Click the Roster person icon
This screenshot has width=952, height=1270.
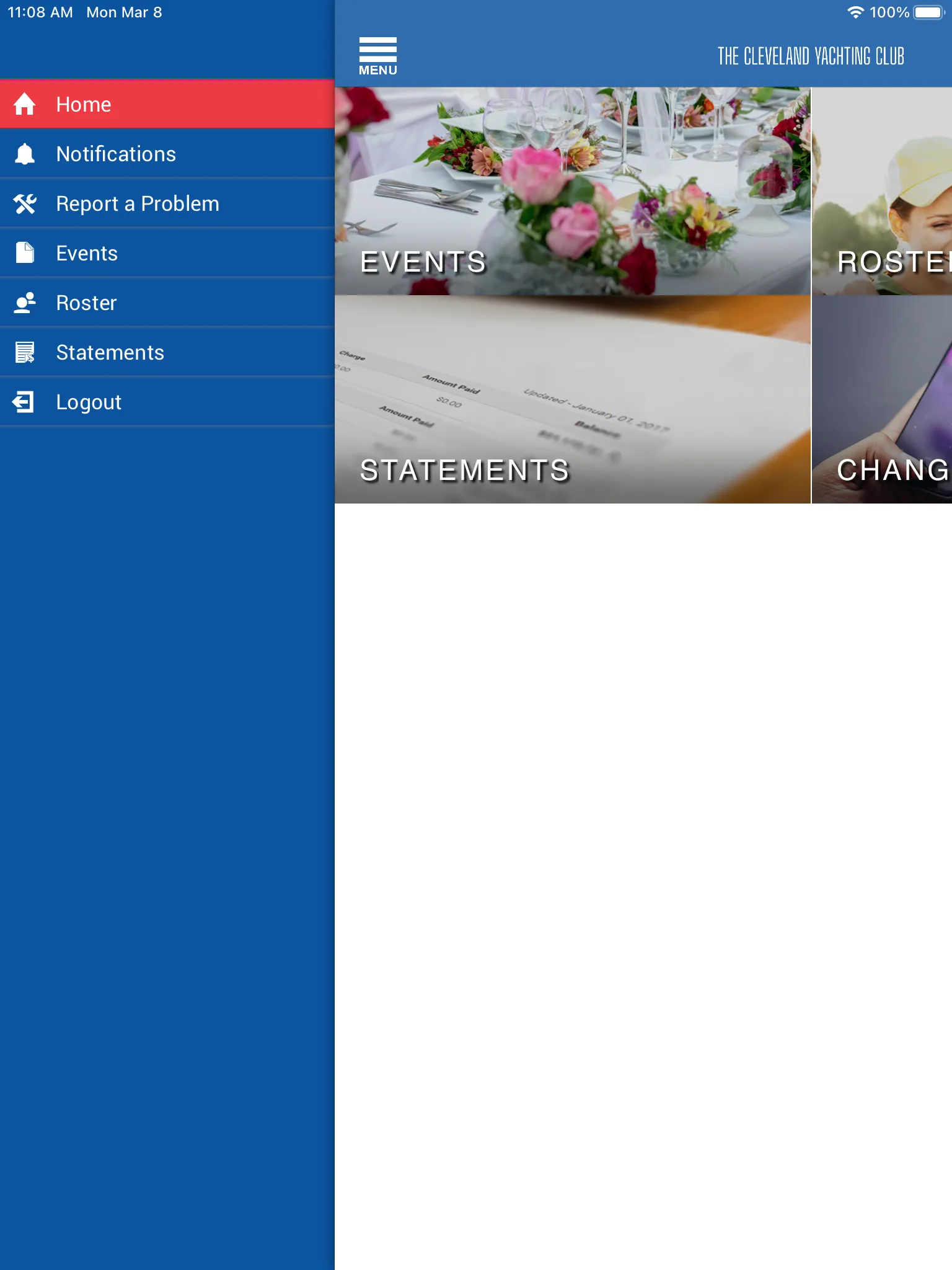pos(25,303)
